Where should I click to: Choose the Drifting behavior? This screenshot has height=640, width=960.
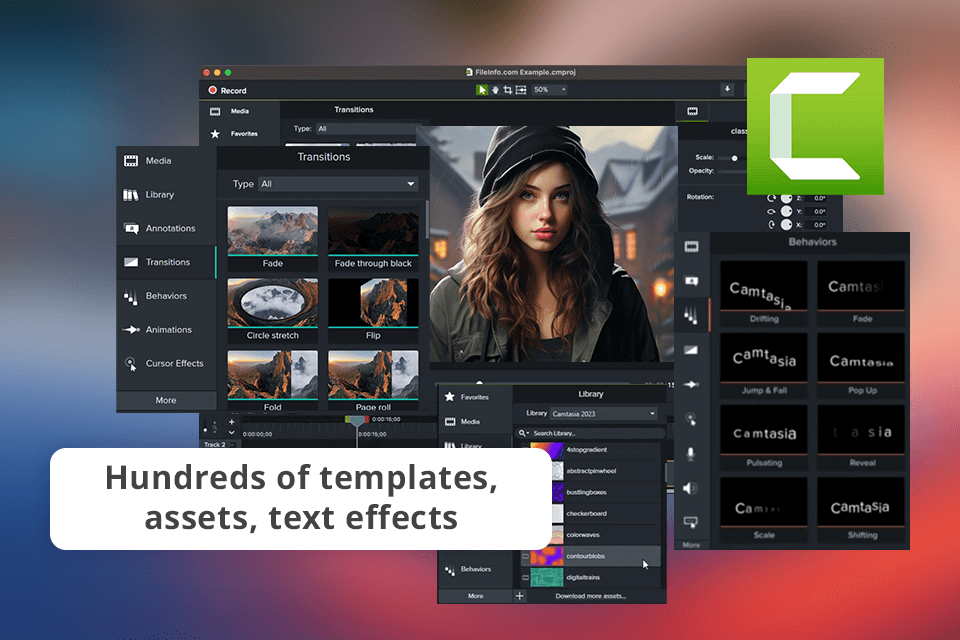point(763,293)
